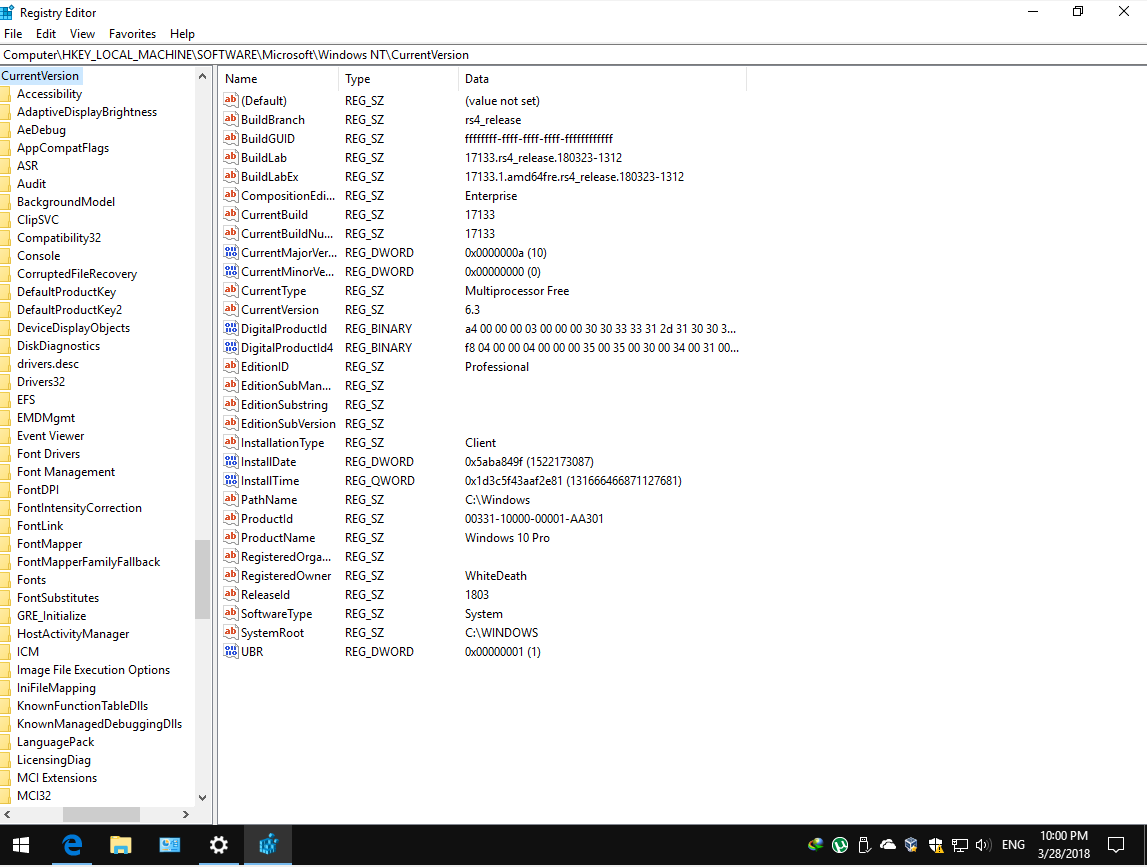Screen dimensions: 1147x867
Task: Click the DWORD icon beside UBR
Action: (x=231, y=652)
